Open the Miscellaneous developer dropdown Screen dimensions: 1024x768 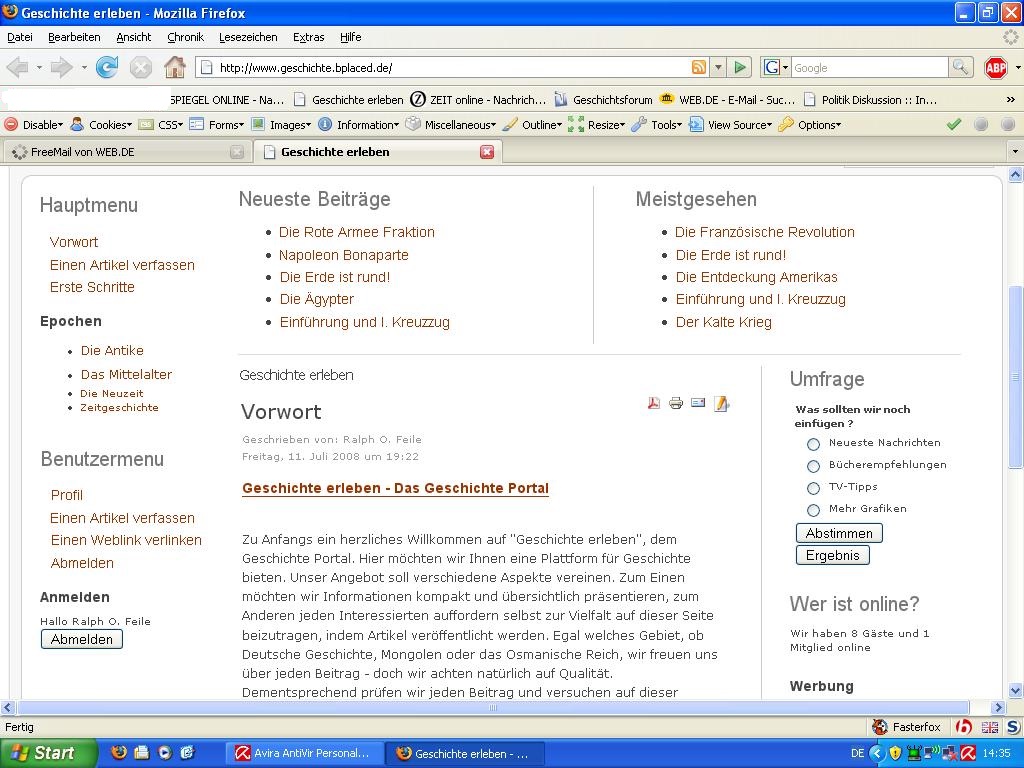pyautogui.click(x=451, y=125)
